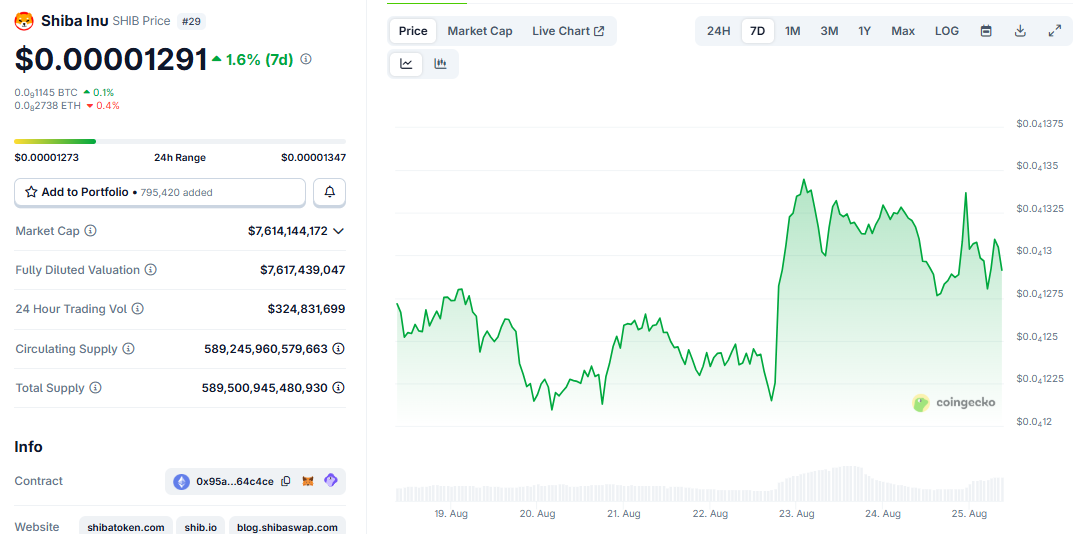Image resolution: width=1082 pixels, height=534 pixels.
Task: Click the Add to Portfolio button
Action: point(160,192)
